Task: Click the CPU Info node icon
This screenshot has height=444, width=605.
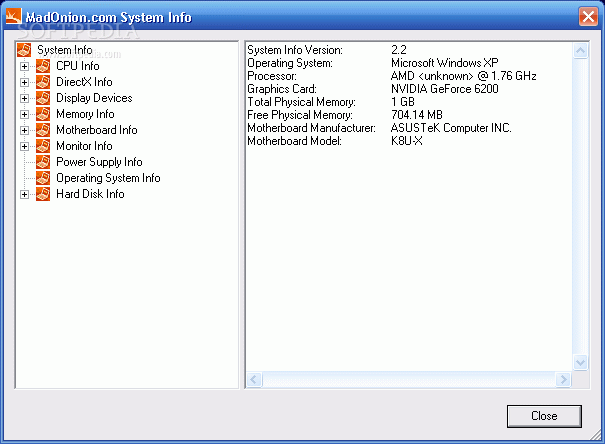Action: 43,66
